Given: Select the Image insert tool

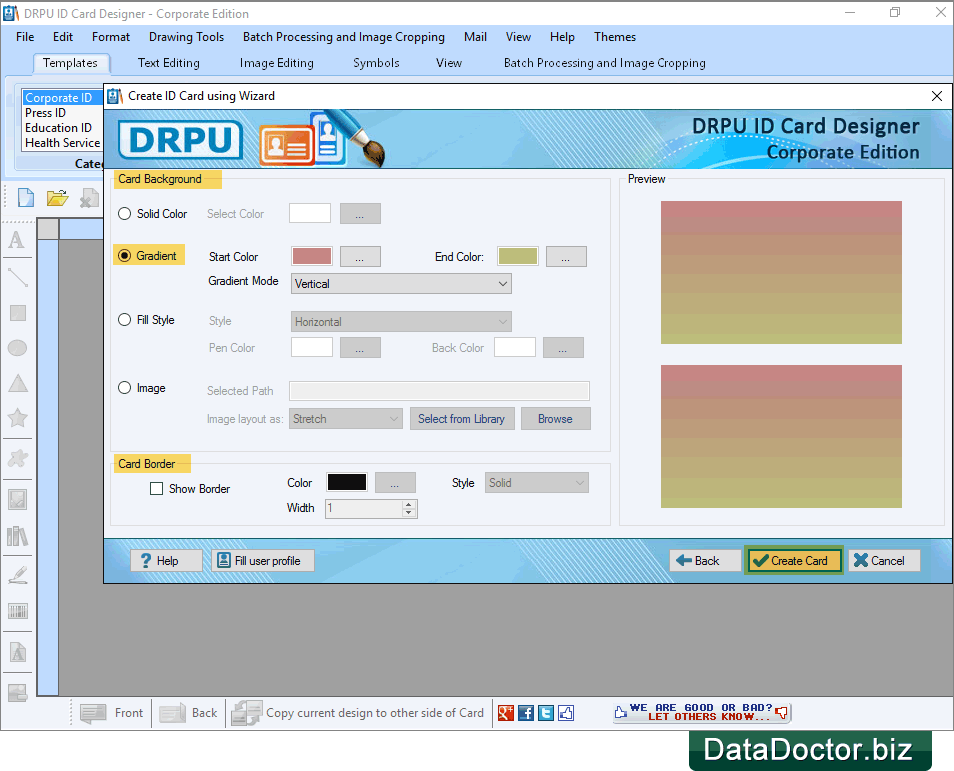Looking at the screenshot, I should click(18, 500).
